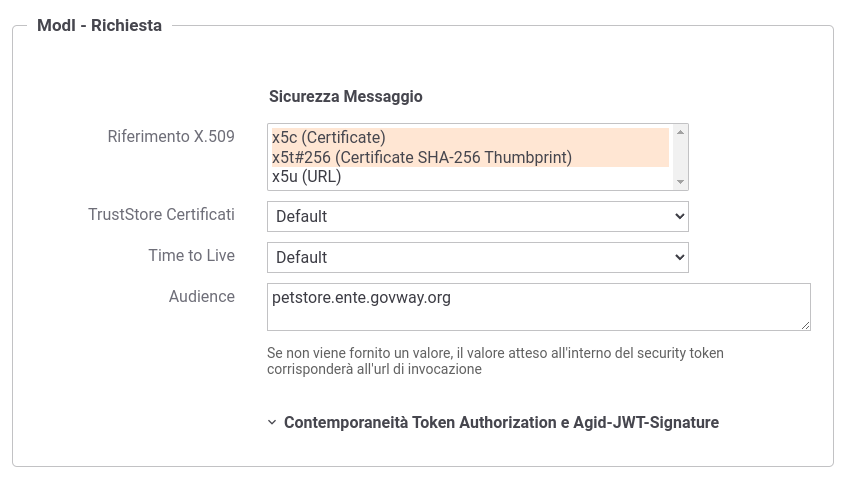849x479 pixels.
Task: Open the Time to Live dropdown
Action: [478, 258]
